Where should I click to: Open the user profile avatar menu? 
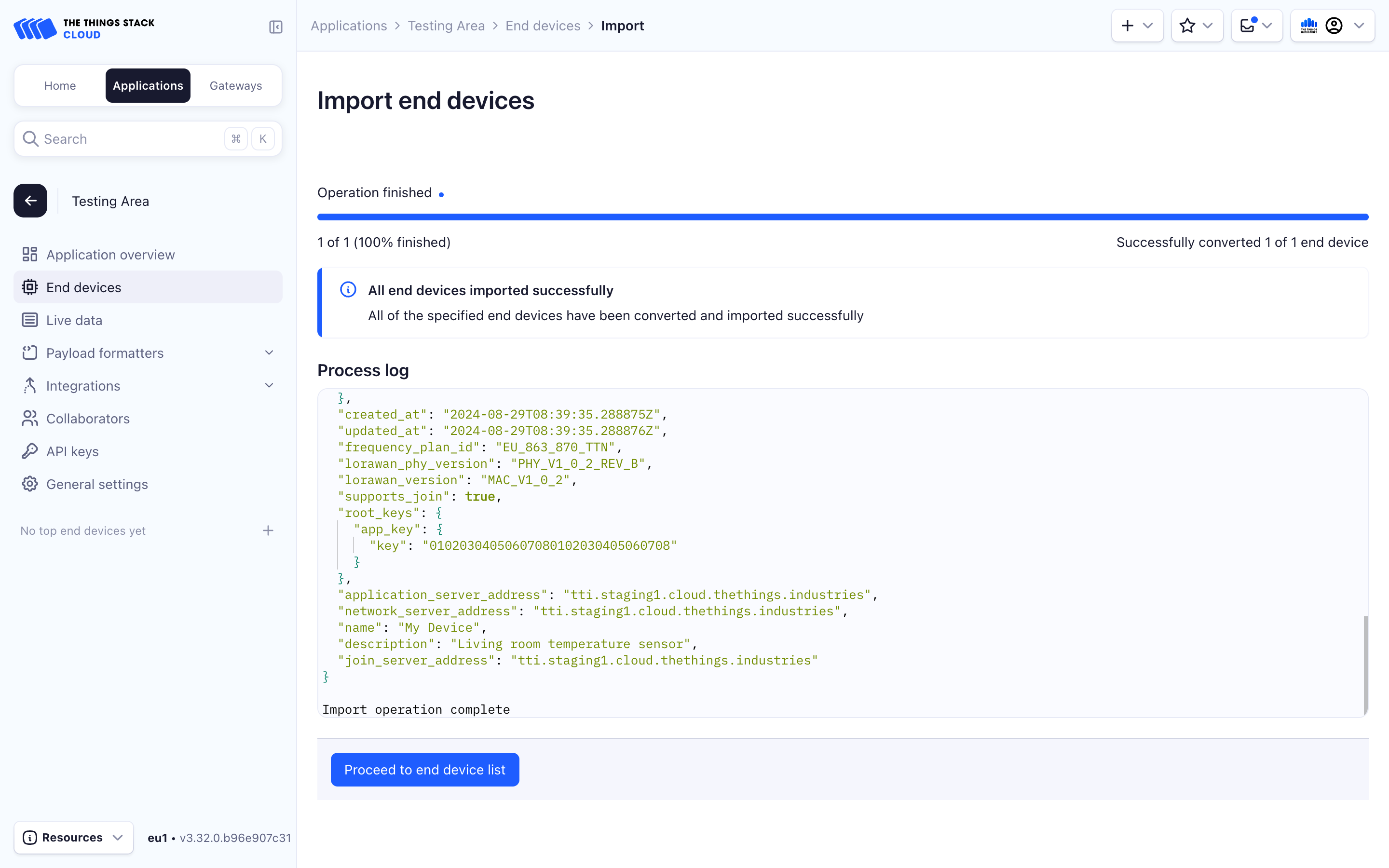(x=1333, y=26)
